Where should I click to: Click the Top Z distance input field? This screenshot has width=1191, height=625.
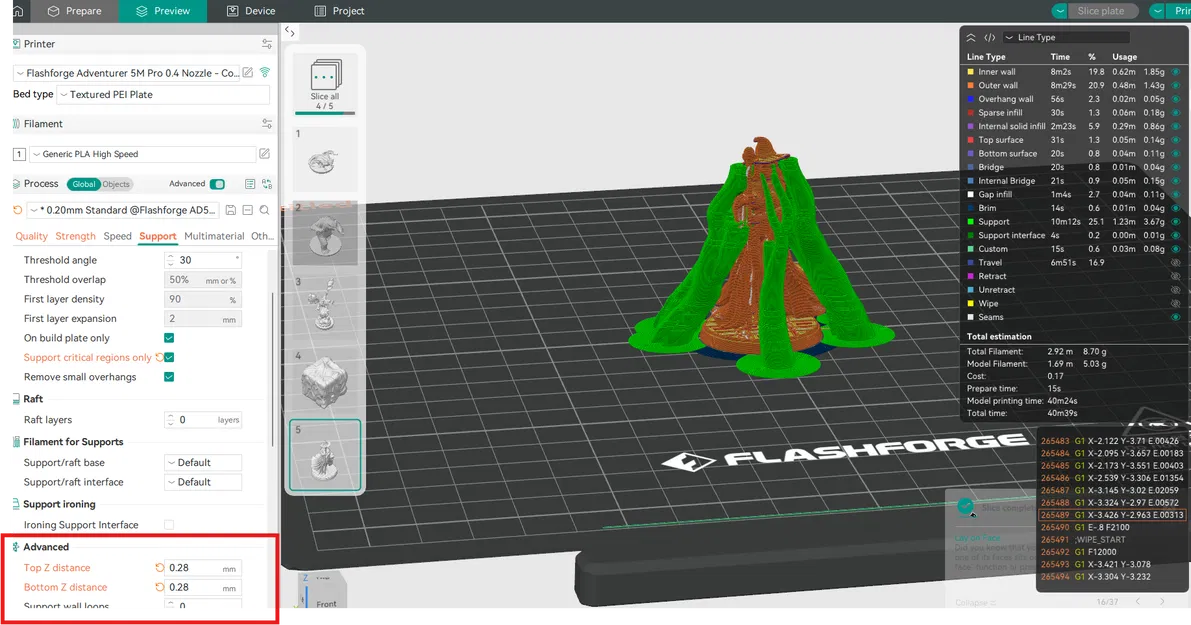point(204,568)
